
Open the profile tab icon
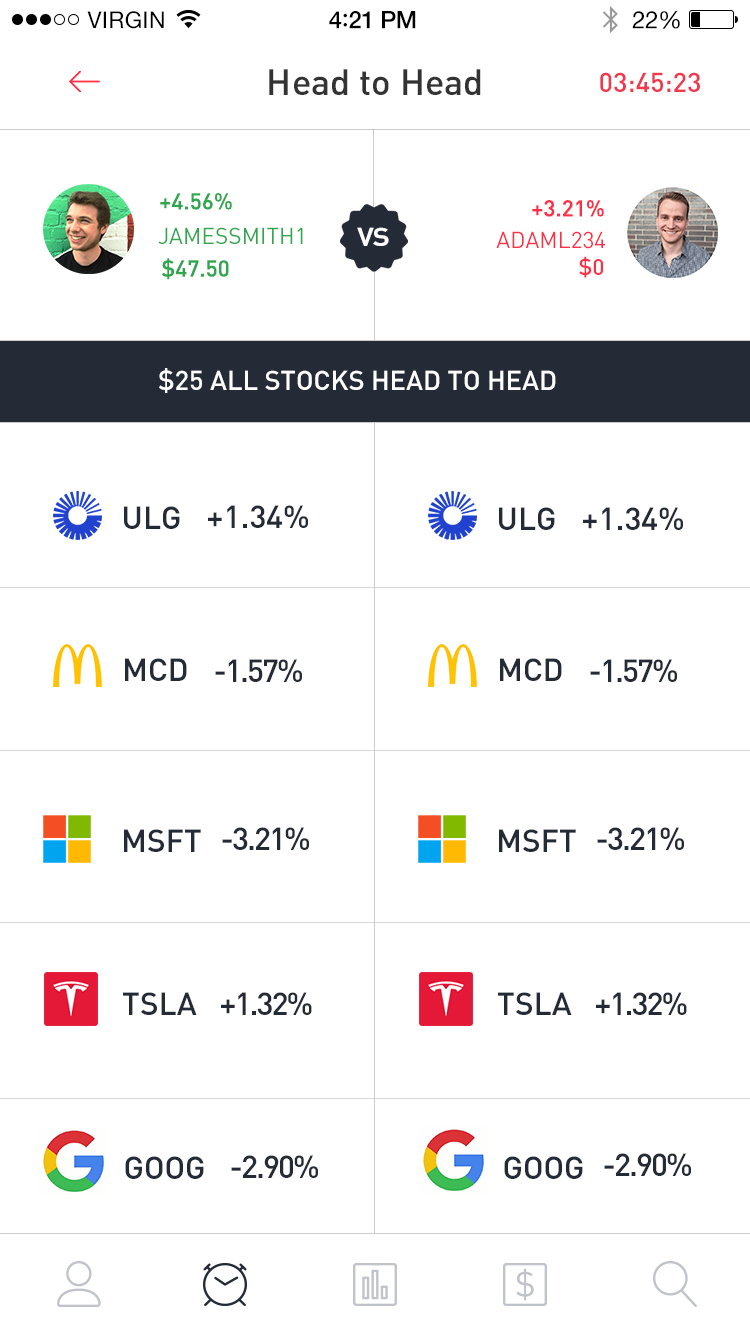78,1284
